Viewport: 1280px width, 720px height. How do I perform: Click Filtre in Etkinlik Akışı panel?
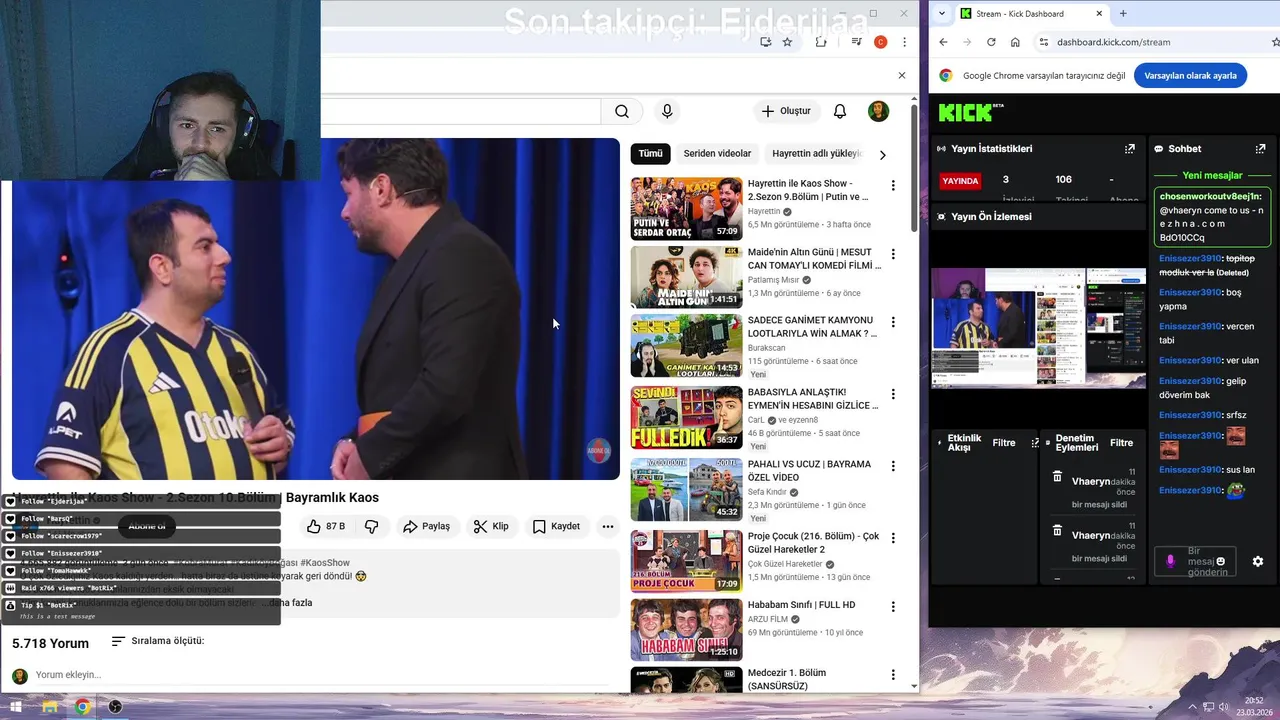point(1004,443)
